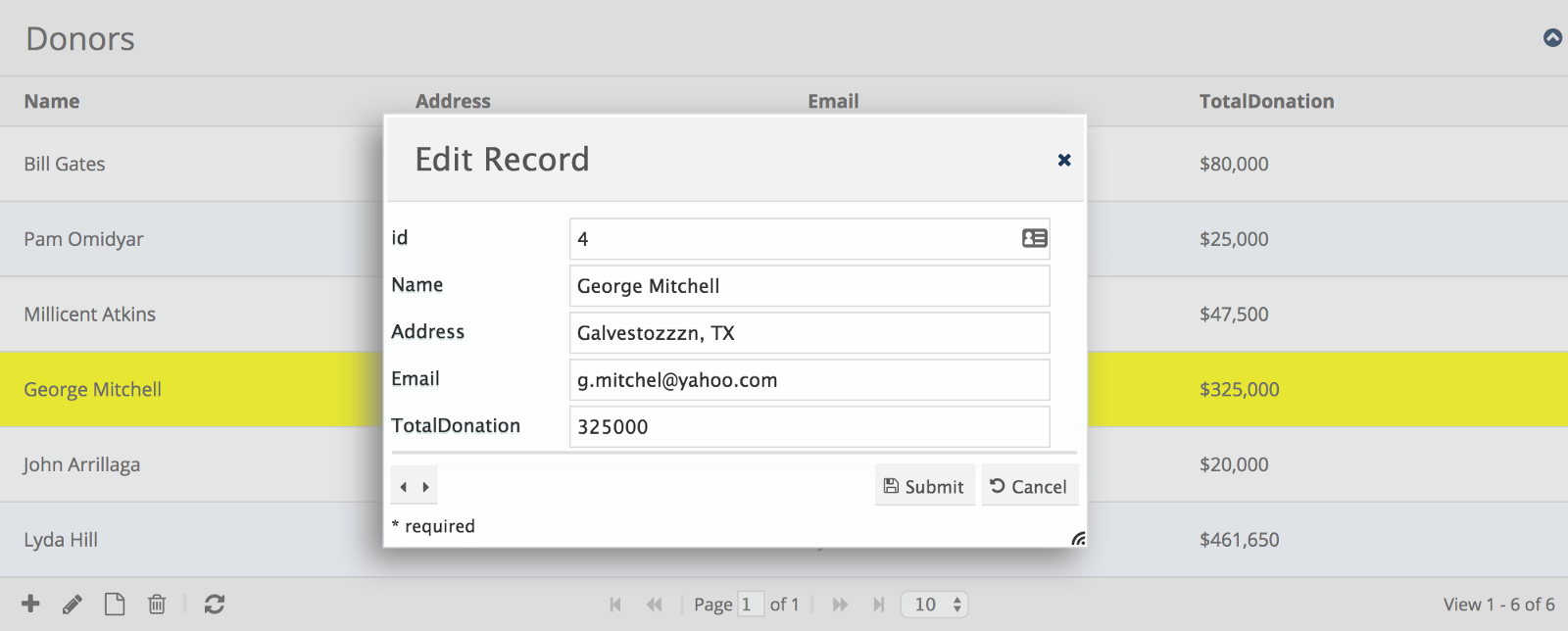Click the Name input field in dialog

point(808,286)
